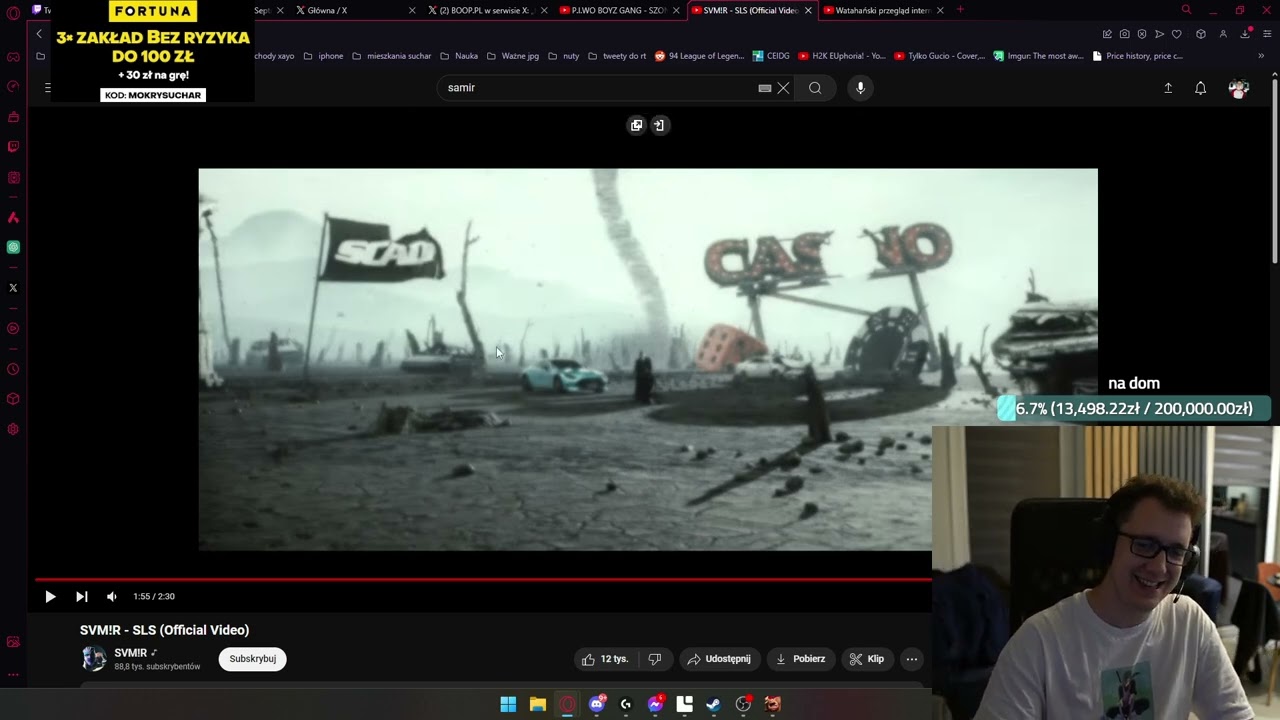This screenshot has width=1280, height=720.
Task: Switch to the BOOP.PL w serwisie X tab
Action: click(x=485, y=10)
